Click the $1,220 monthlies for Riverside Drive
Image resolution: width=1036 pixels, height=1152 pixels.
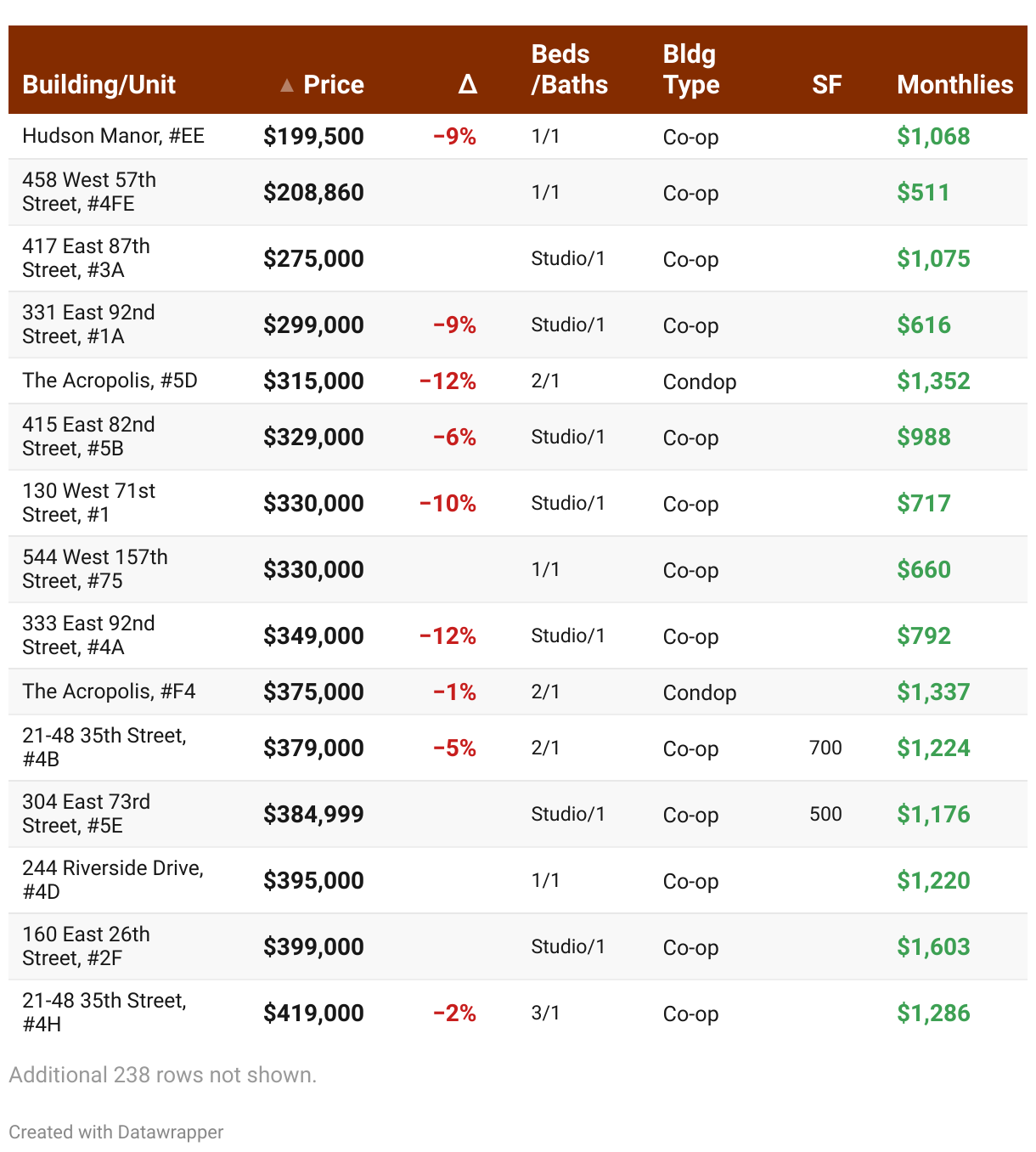coord(933,881)
